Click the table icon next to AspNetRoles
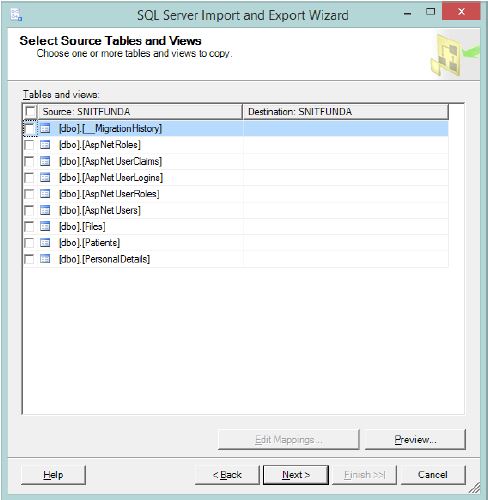The image size is (488, 500). [45, 145]
